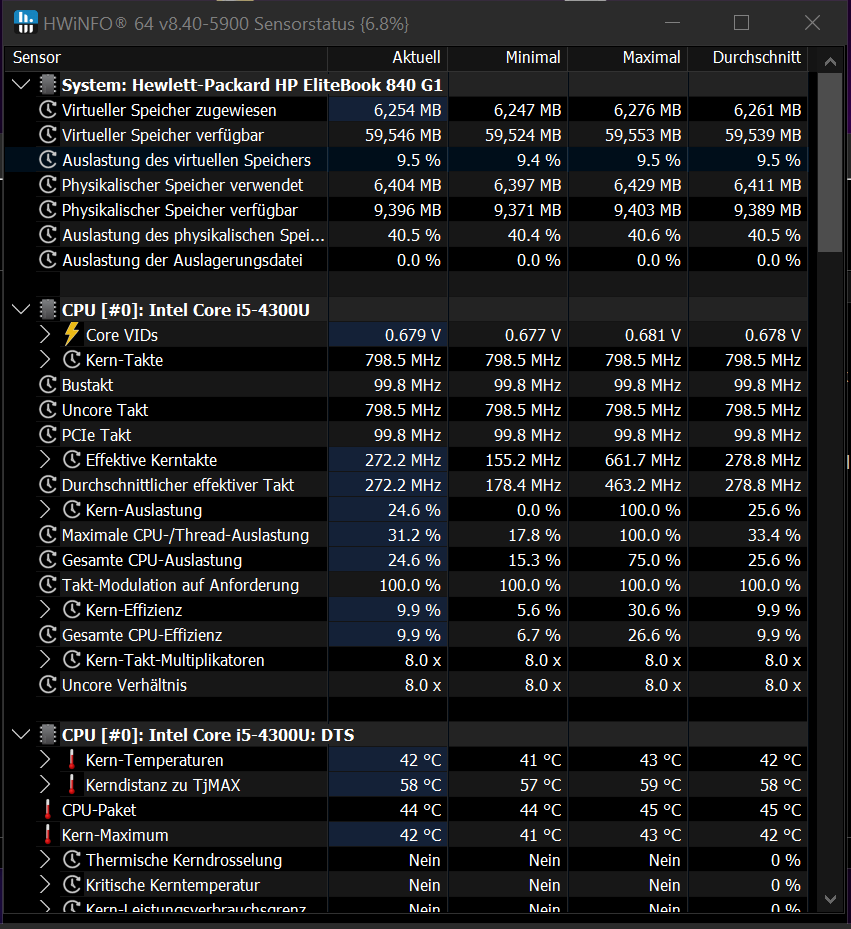The height and width of the screenshot is (929, 851).
Task: Click the scrollbar down arrow
Action: click(830, 899)
